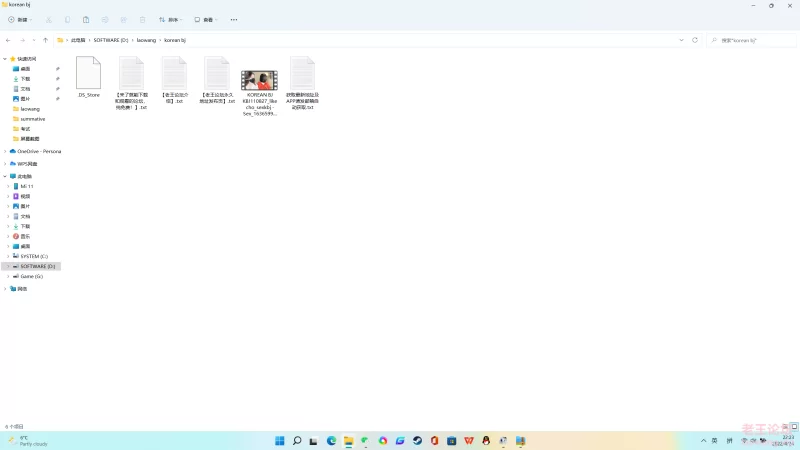
Task: Click the Delete trash icon in toolbar
Action: (x=143, y=19)
